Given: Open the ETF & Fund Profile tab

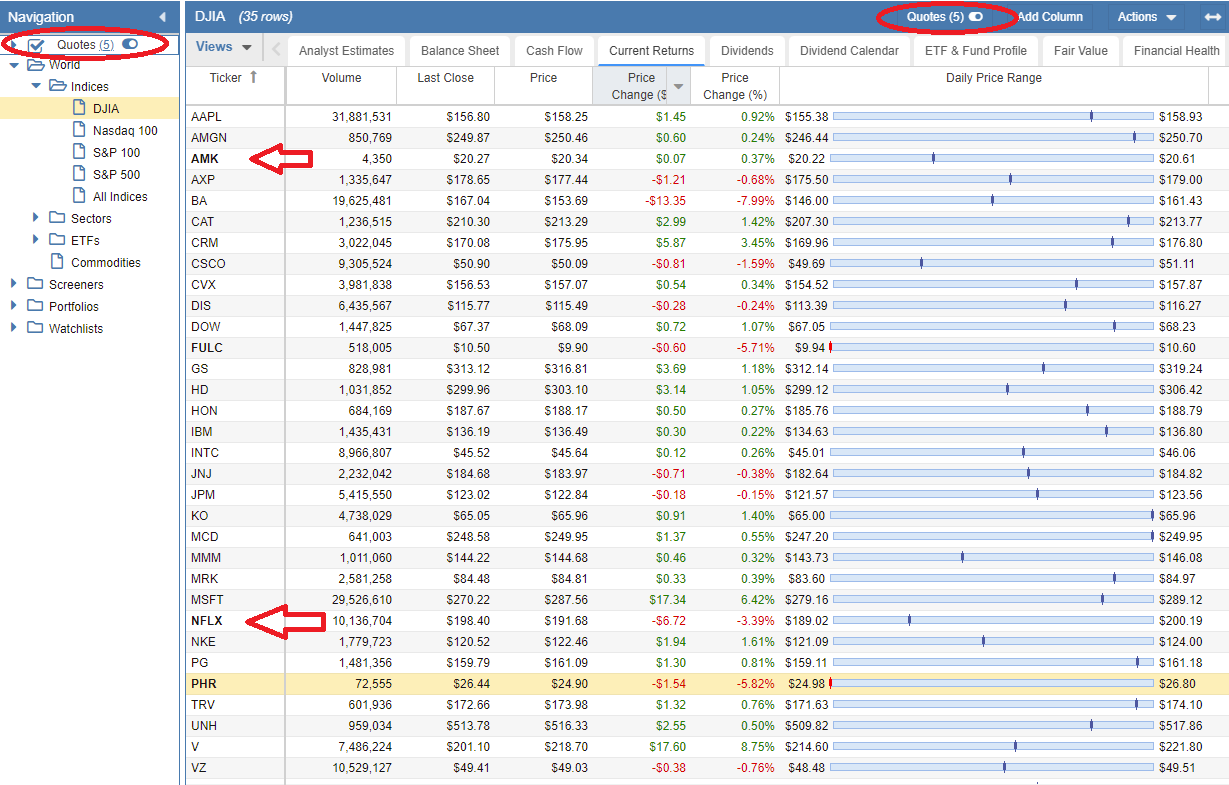Looking at the screenshot, I should [975, 51].
